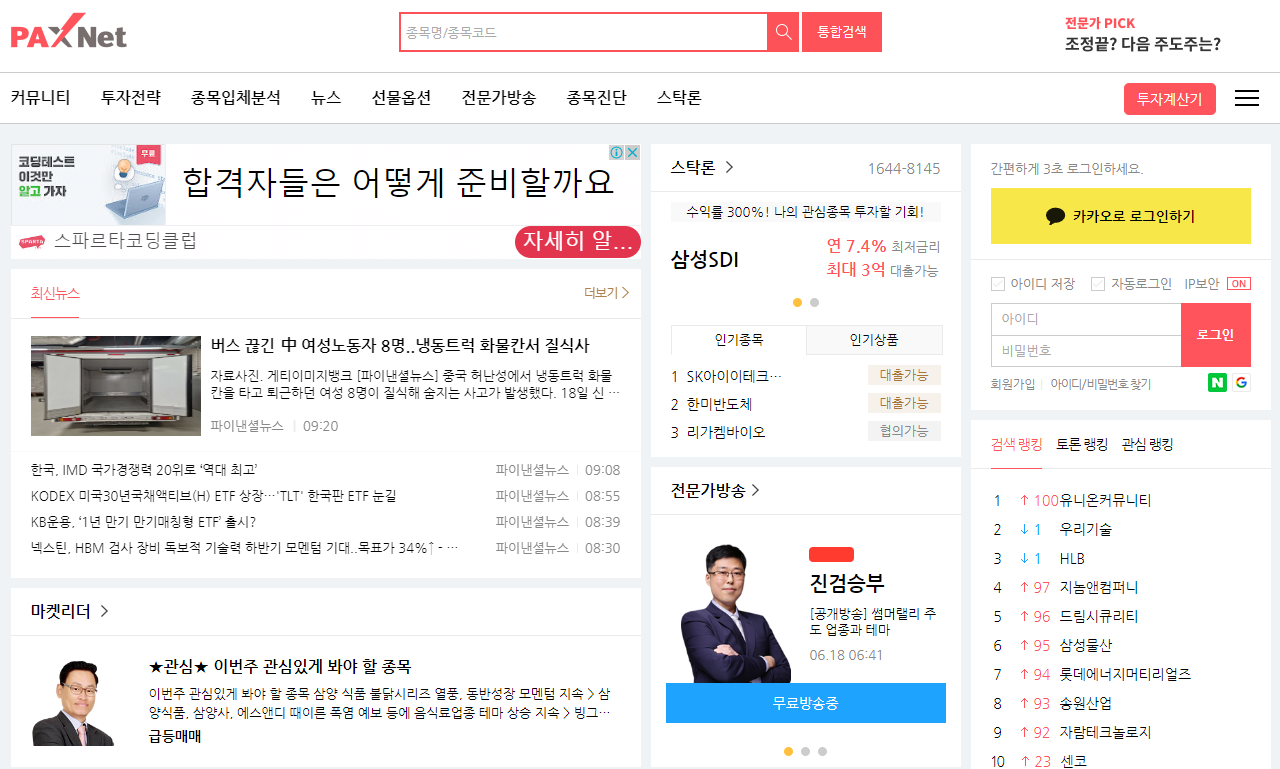This screenshot has height=769, width=1280.
Task: Select 관심 랭킹 tab
Action: [x=1147, y=445]
